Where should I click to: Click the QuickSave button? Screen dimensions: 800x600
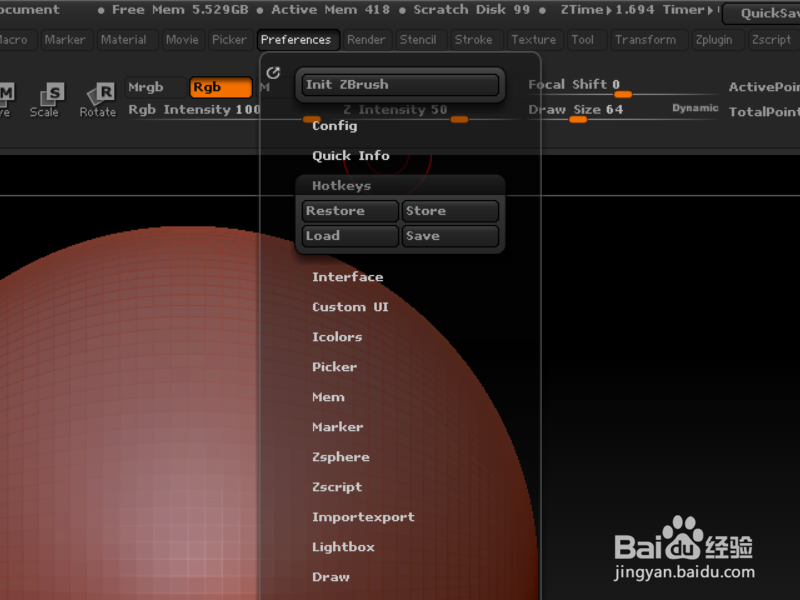(x=763, y=14)
